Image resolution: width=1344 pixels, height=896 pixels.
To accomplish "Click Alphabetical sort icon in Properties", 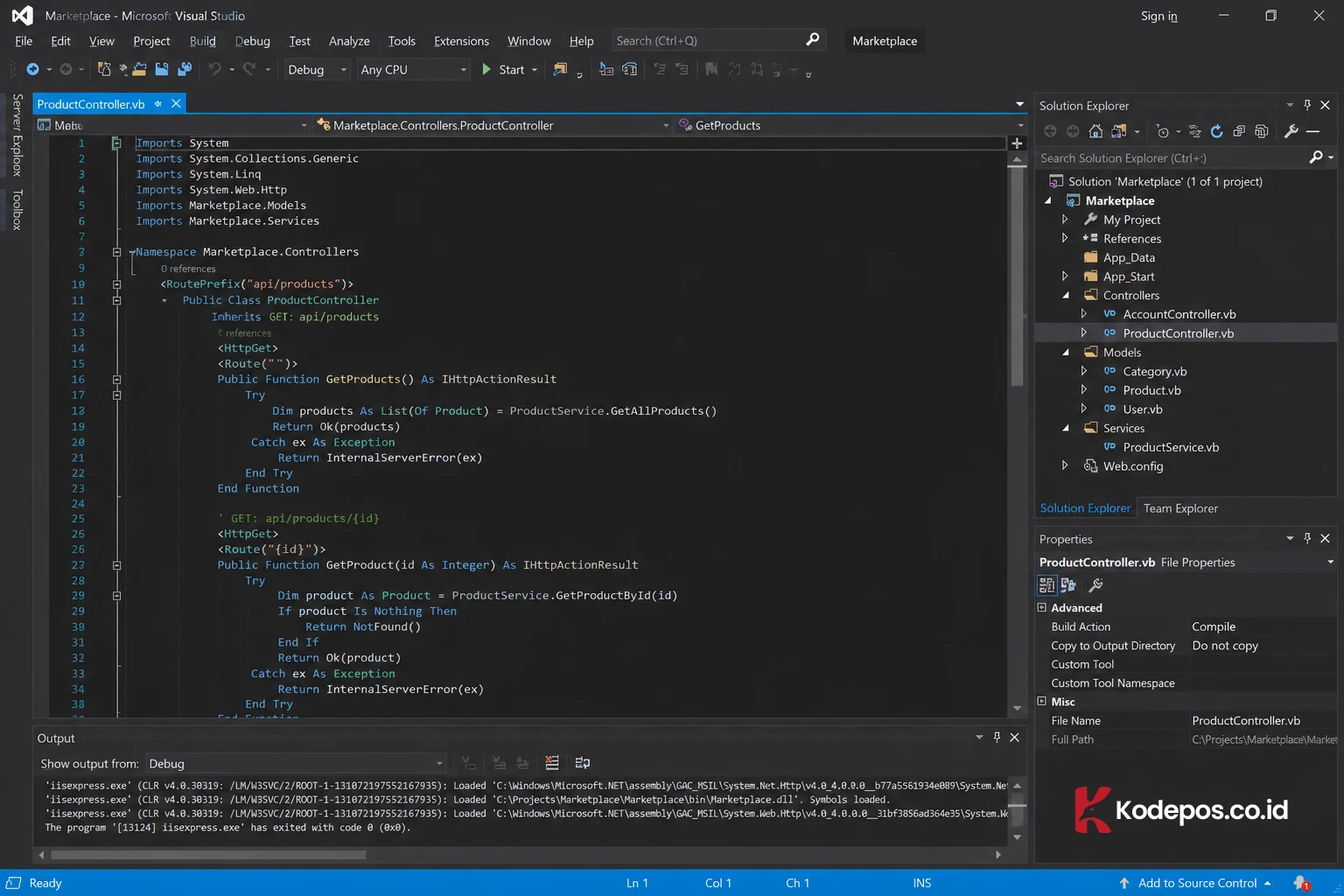I will pos(1068,584).
